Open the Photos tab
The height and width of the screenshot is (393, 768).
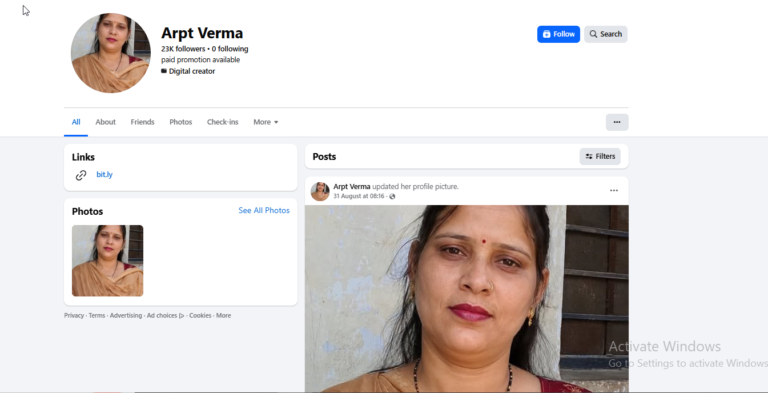tap(181, 122)
